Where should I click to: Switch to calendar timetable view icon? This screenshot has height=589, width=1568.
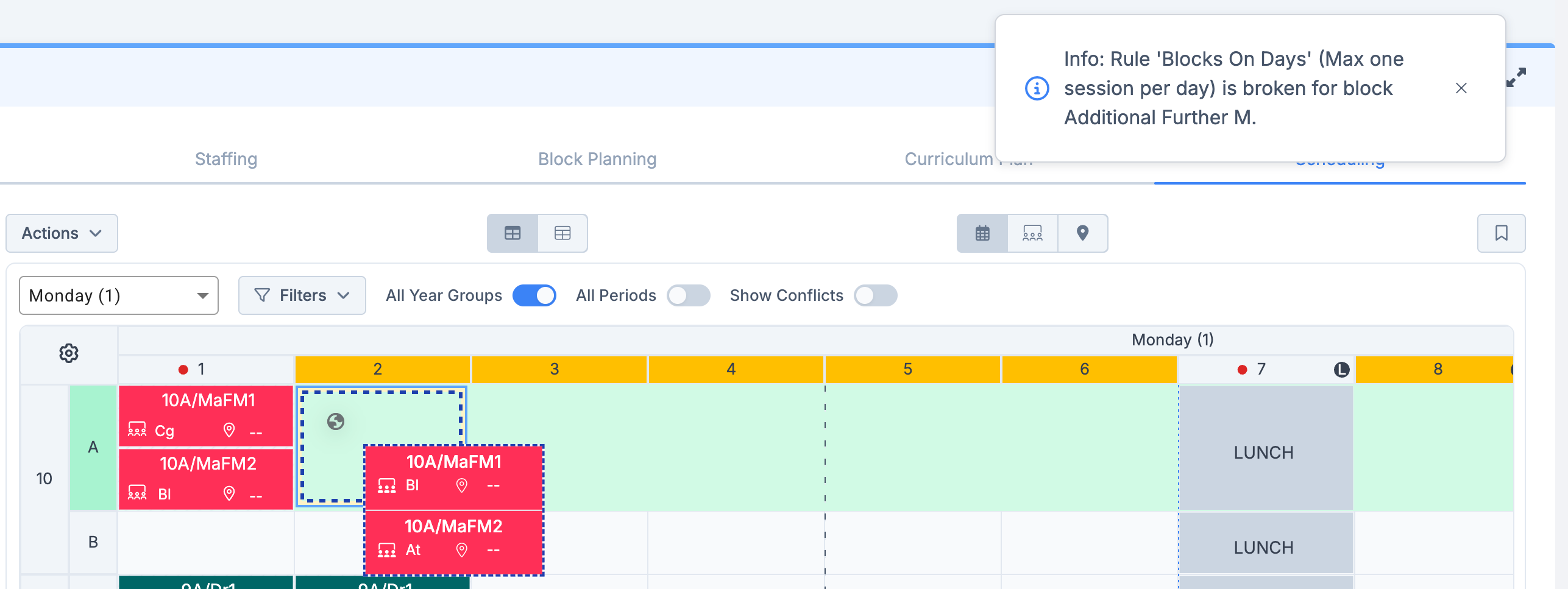pyautogui.click(x=982, y=233)
